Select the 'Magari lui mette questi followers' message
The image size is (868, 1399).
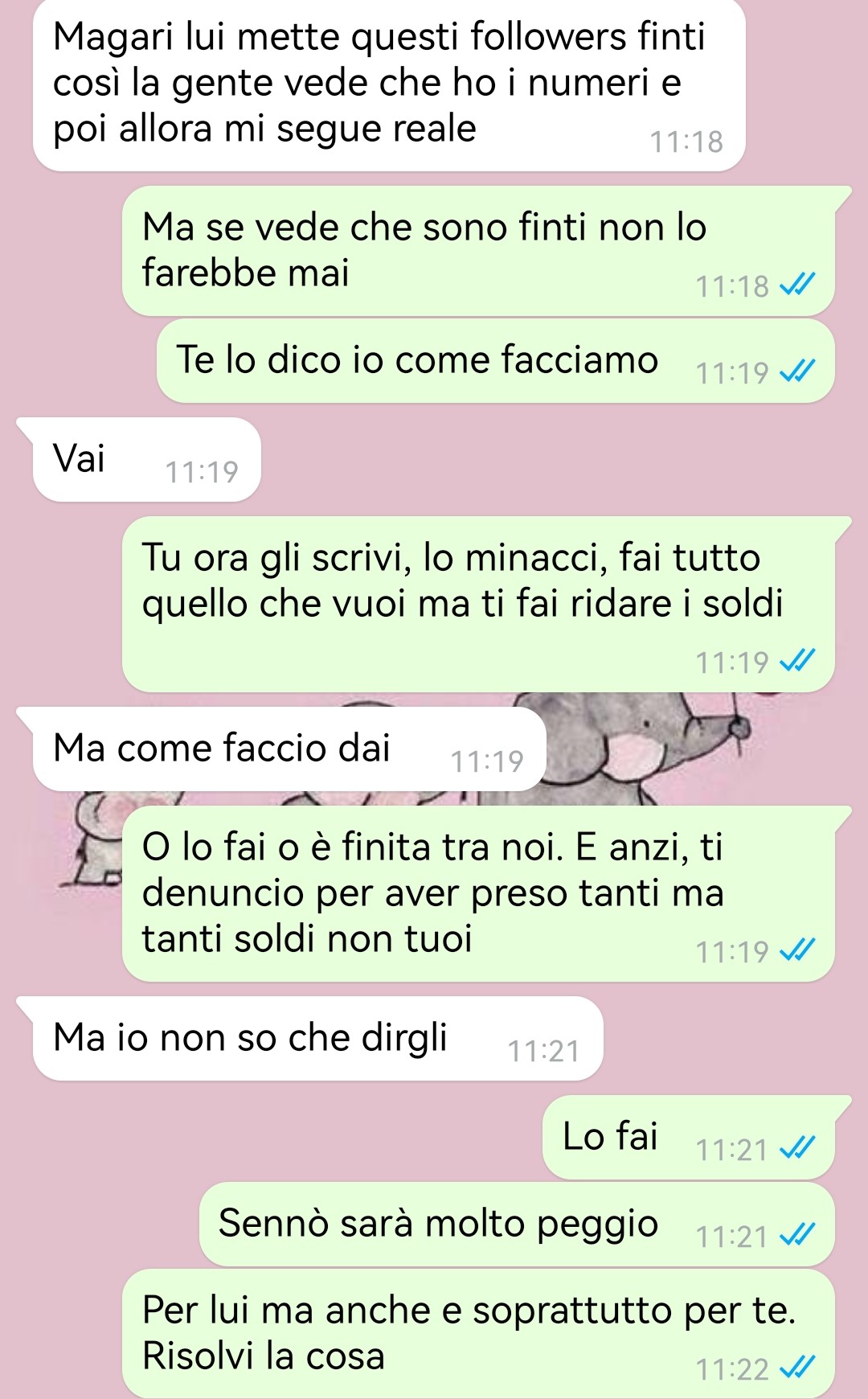(x=389, y=85)
